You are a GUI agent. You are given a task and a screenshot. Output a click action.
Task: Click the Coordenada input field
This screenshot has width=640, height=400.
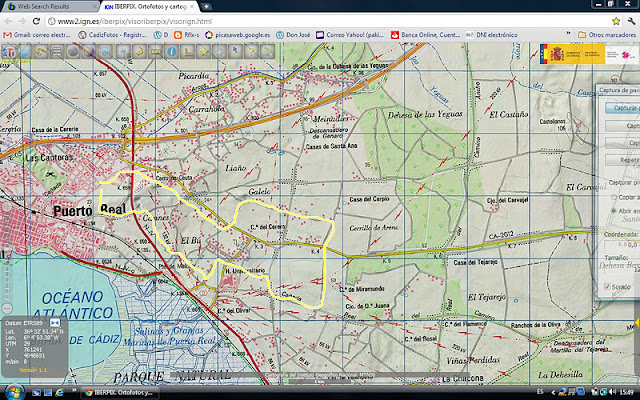[x=622, y=244]
